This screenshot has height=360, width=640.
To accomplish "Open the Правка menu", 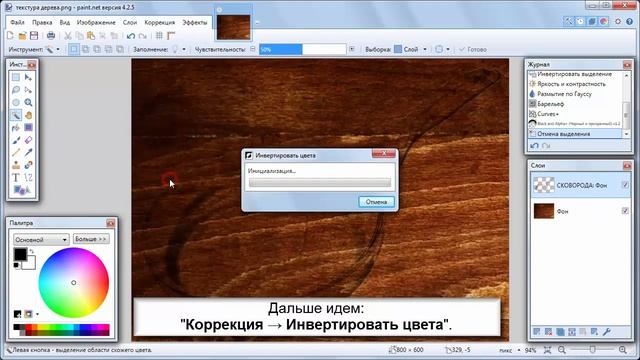I will coord(42,22).
